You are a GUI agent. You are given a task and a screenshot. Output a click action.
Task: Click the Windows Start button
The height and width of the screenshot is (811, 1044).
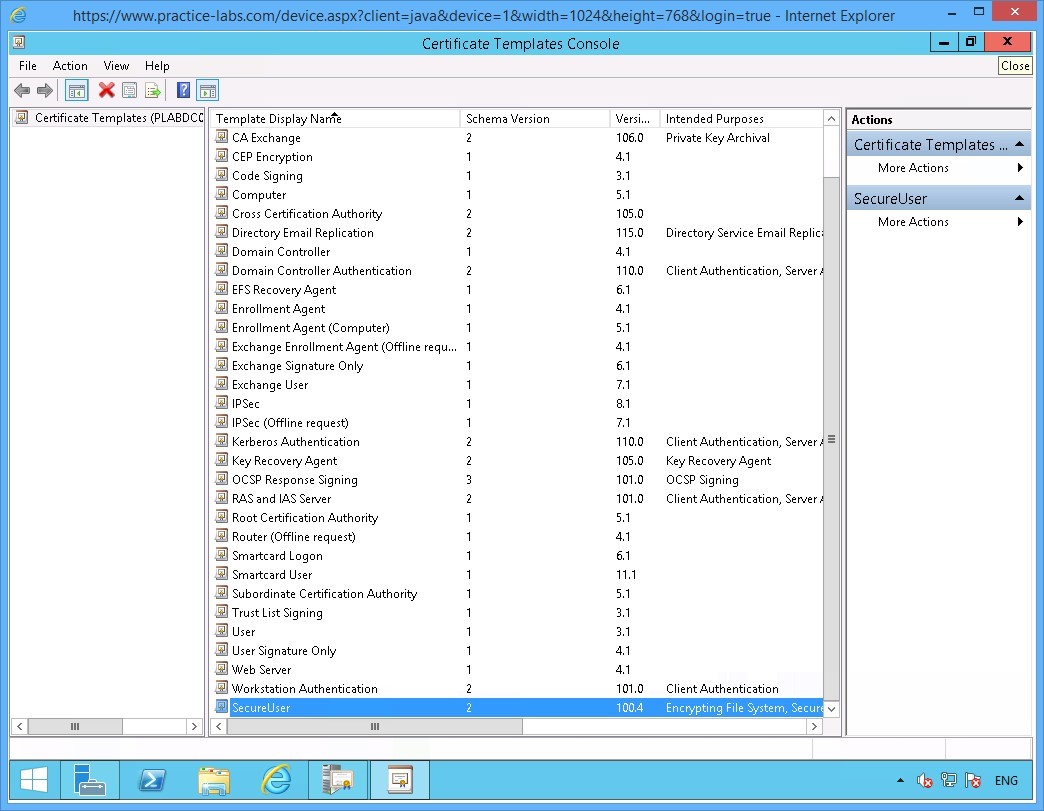tap(33, 779)
